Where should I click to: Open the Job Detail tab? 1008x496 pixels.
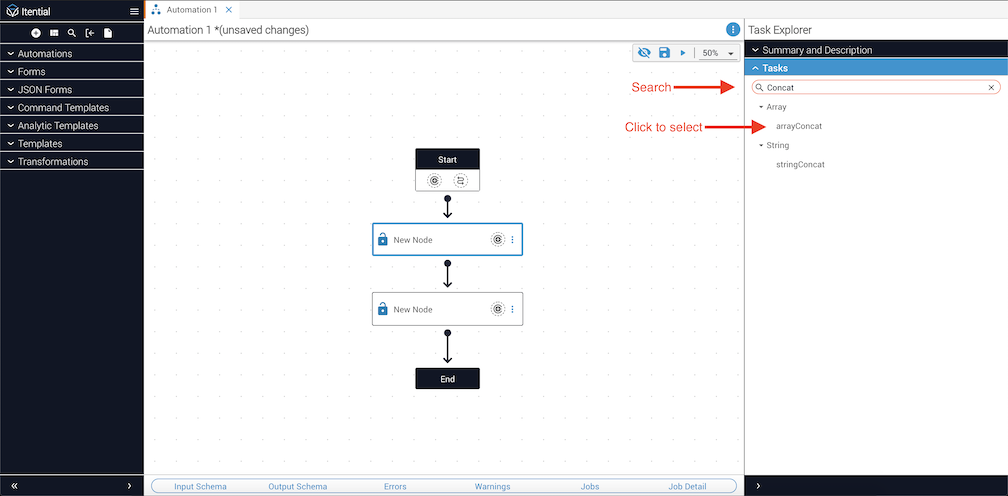point(687,486)
